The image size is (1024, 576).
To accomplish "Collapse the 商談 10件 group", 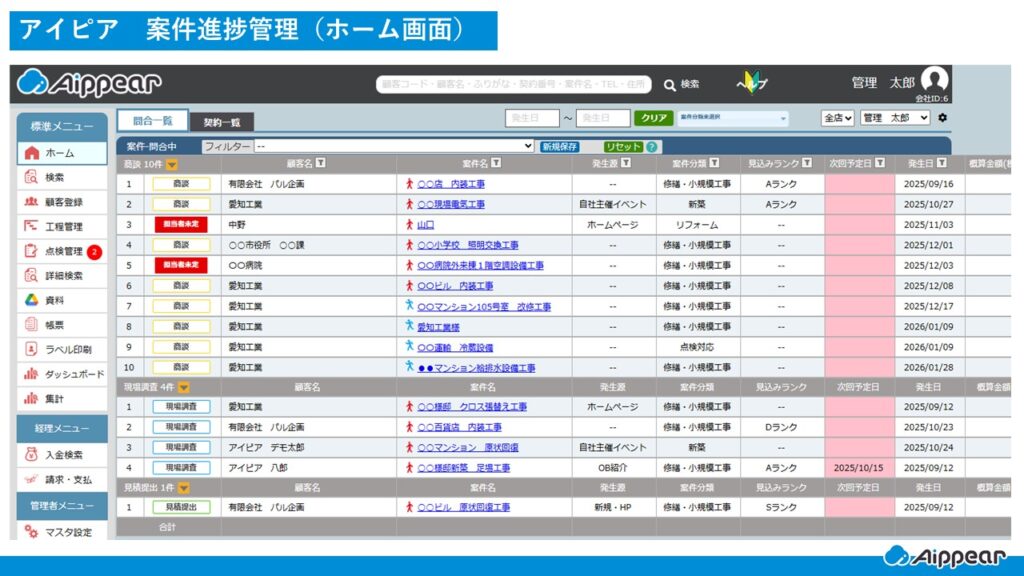I will pos(172,164).
